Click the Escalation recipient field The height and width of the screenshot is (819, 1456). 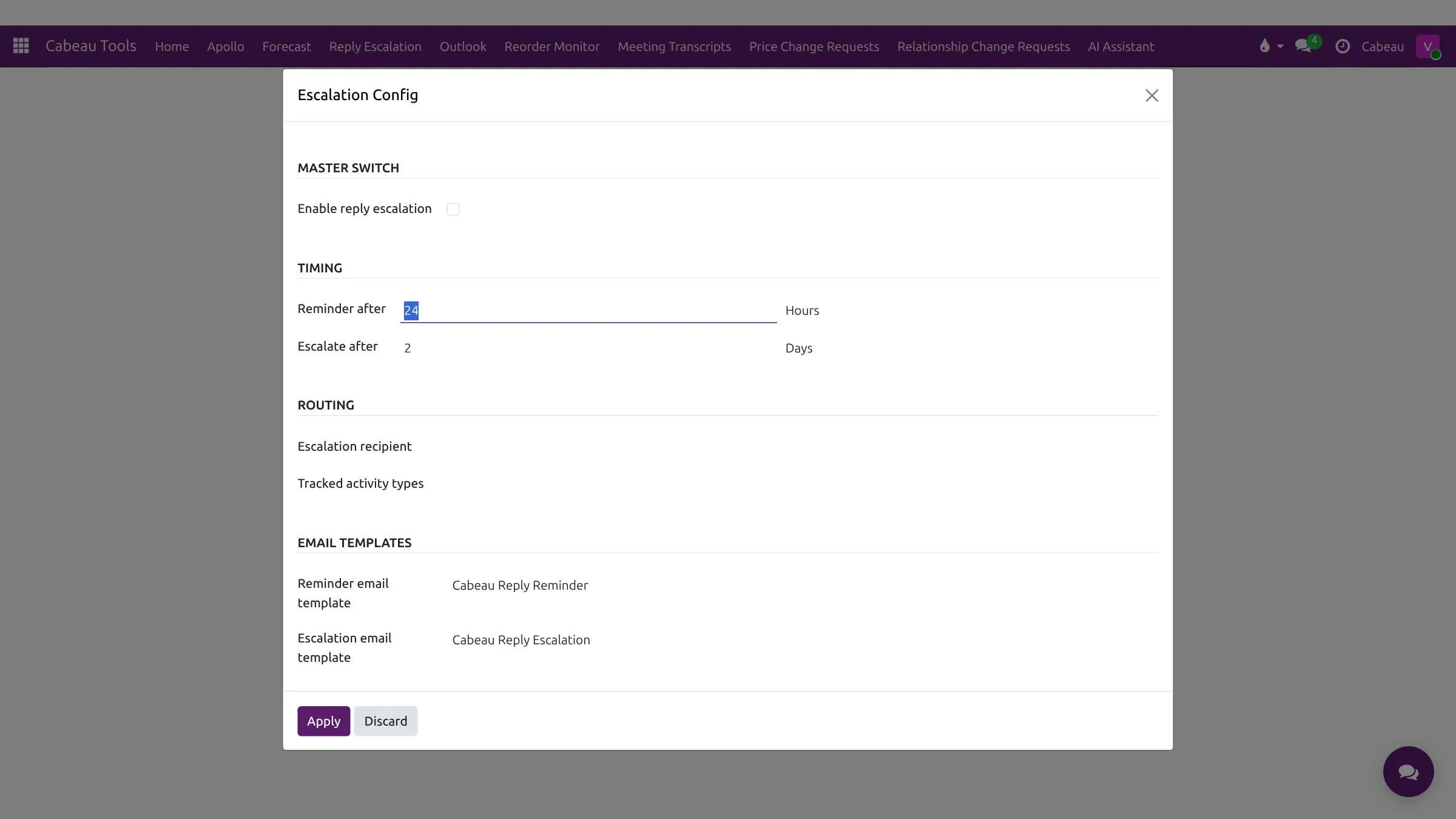click(x=804, y=447)
